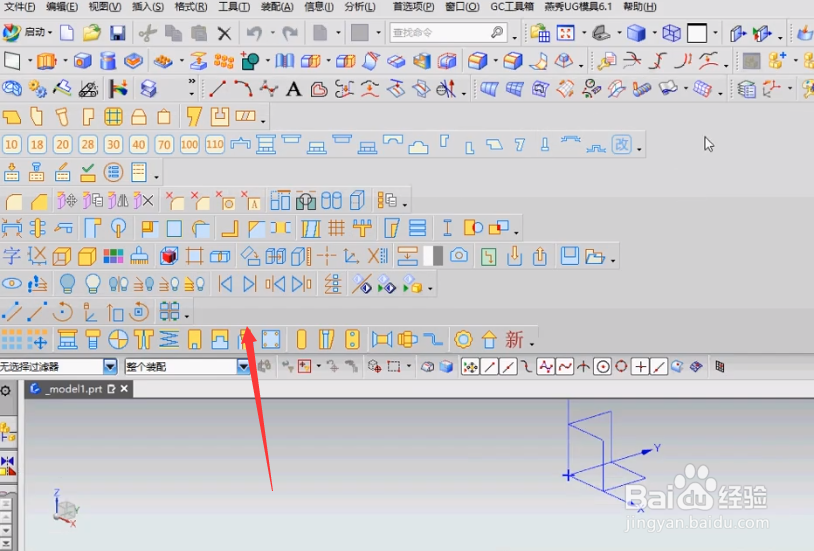
Task: Click the 新 button in mold toolbar
Action: point(514,340)
